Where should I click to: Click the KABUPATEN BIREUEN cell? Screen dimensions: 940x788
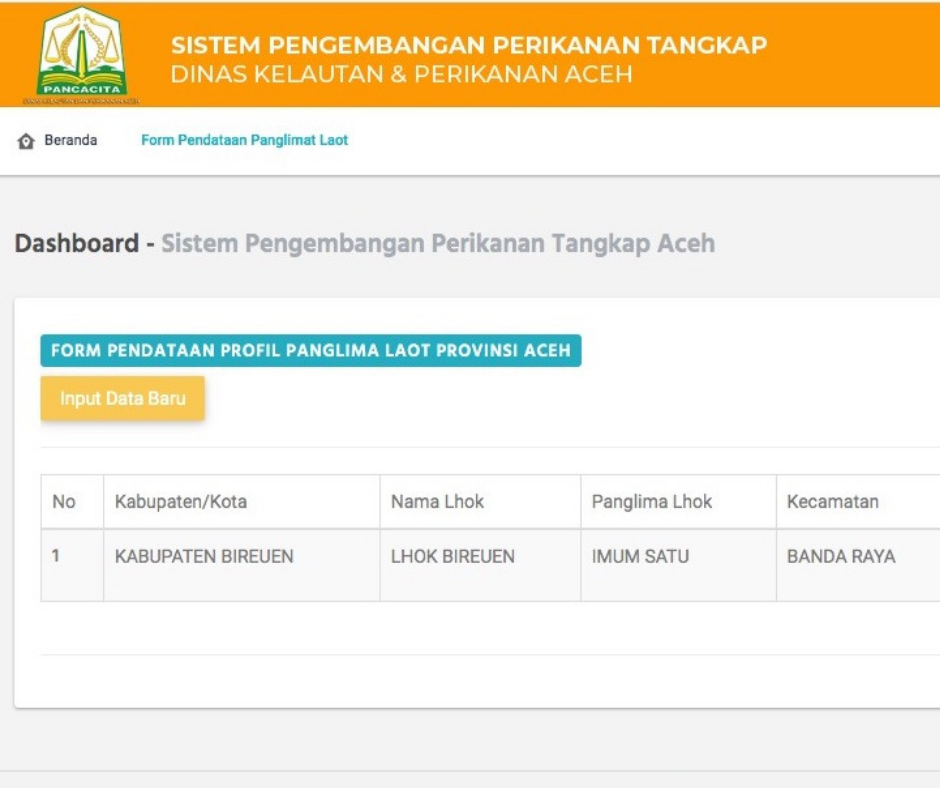pos(204,556)
